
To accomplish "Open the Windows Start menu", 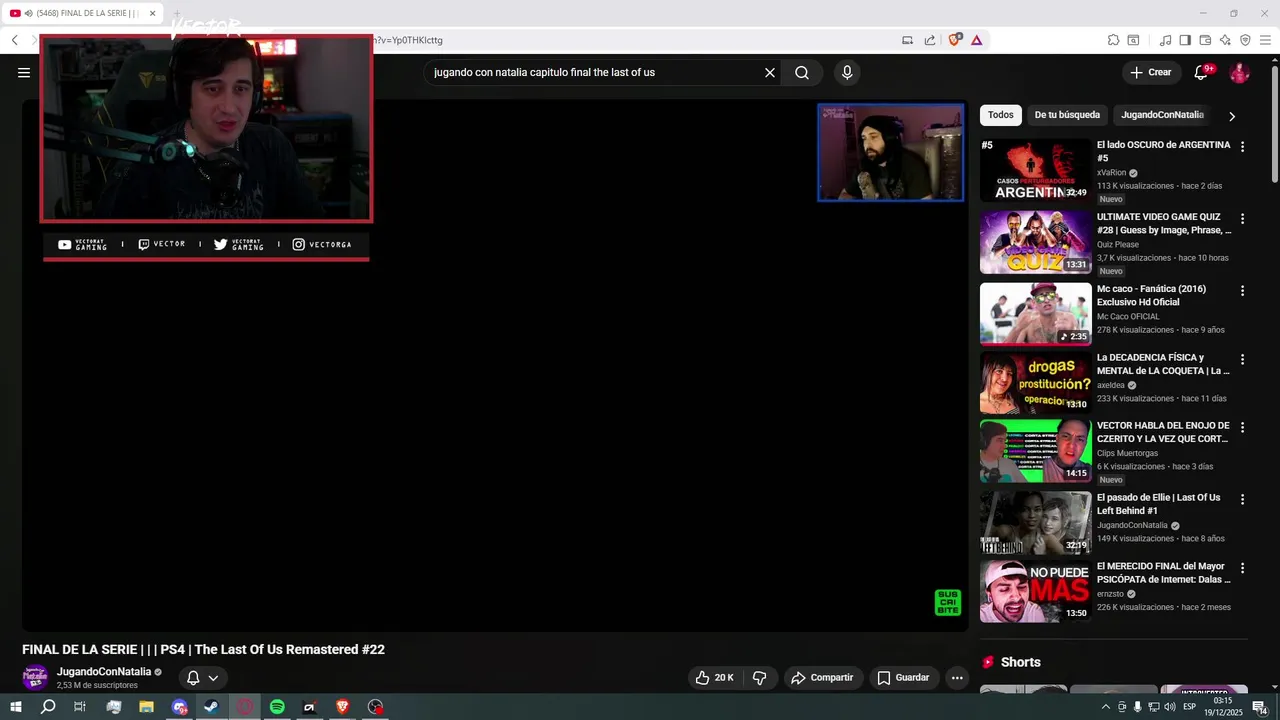I will tap(16, 707).
